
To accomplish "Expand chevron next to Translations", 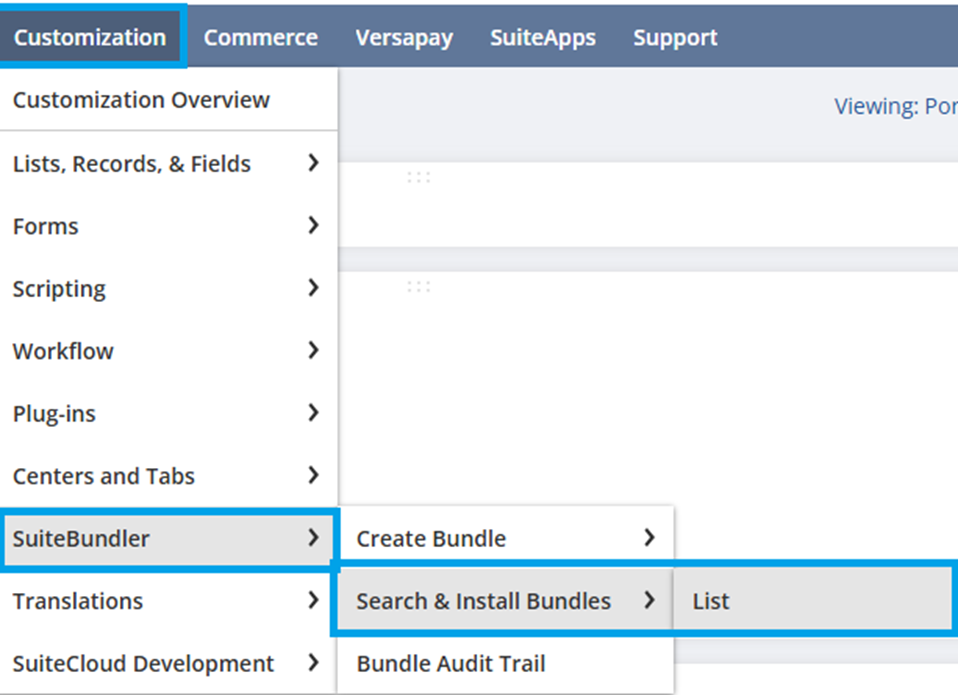I will [x=313, y=600].
